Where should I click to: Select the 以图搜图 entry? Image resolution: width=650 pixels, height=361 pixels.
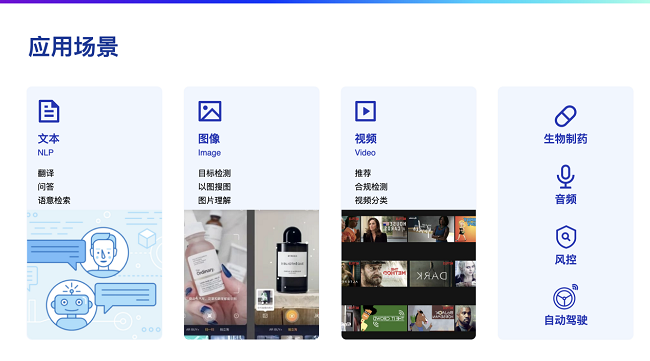click(214, 187)
